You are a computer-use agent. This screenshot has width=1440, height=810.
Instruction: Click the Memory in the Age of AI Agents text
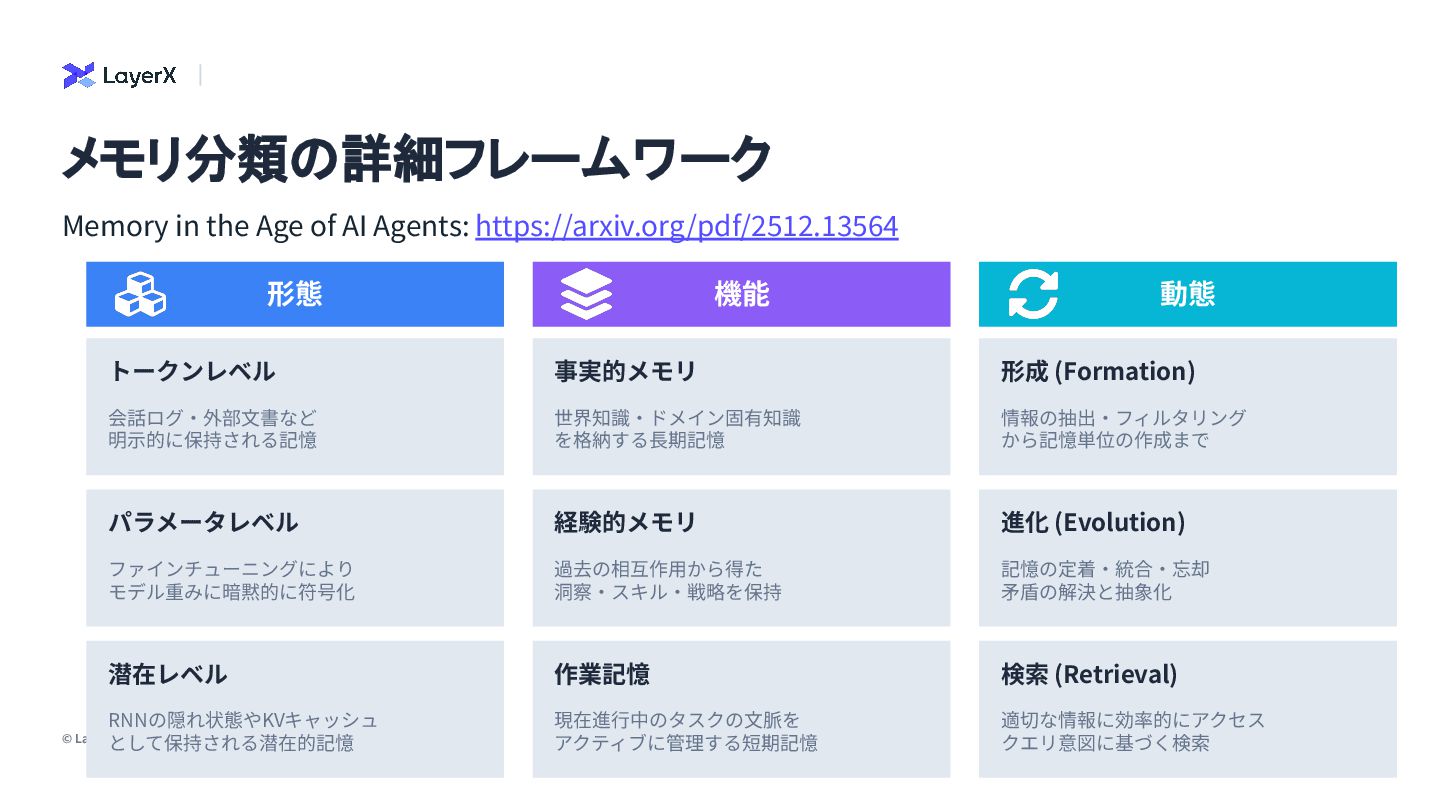[265, 226]
